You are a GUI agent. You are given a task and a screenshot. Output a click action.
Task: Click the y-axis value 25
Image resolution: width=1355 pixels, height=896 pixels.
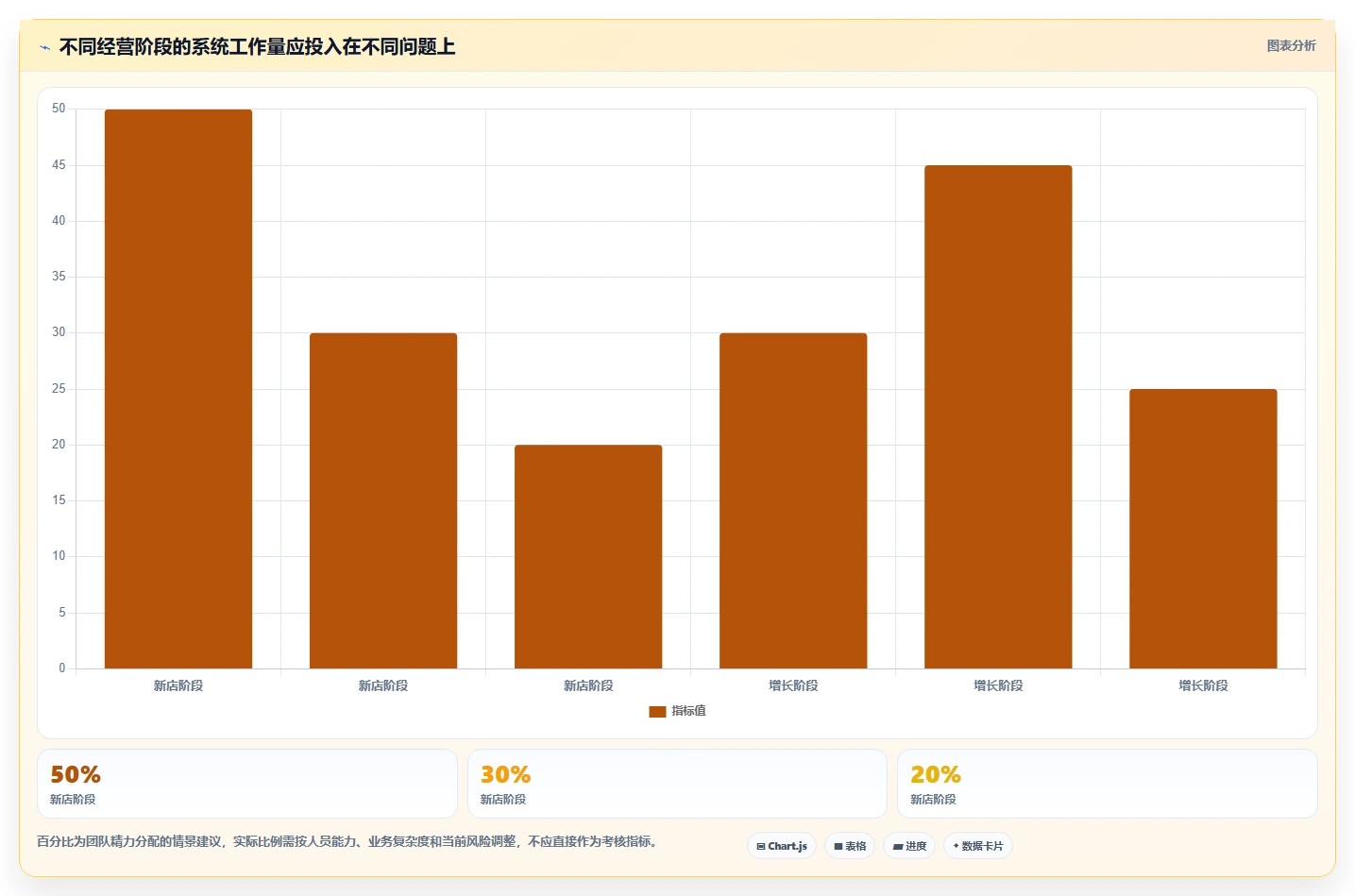pos(59,389)
